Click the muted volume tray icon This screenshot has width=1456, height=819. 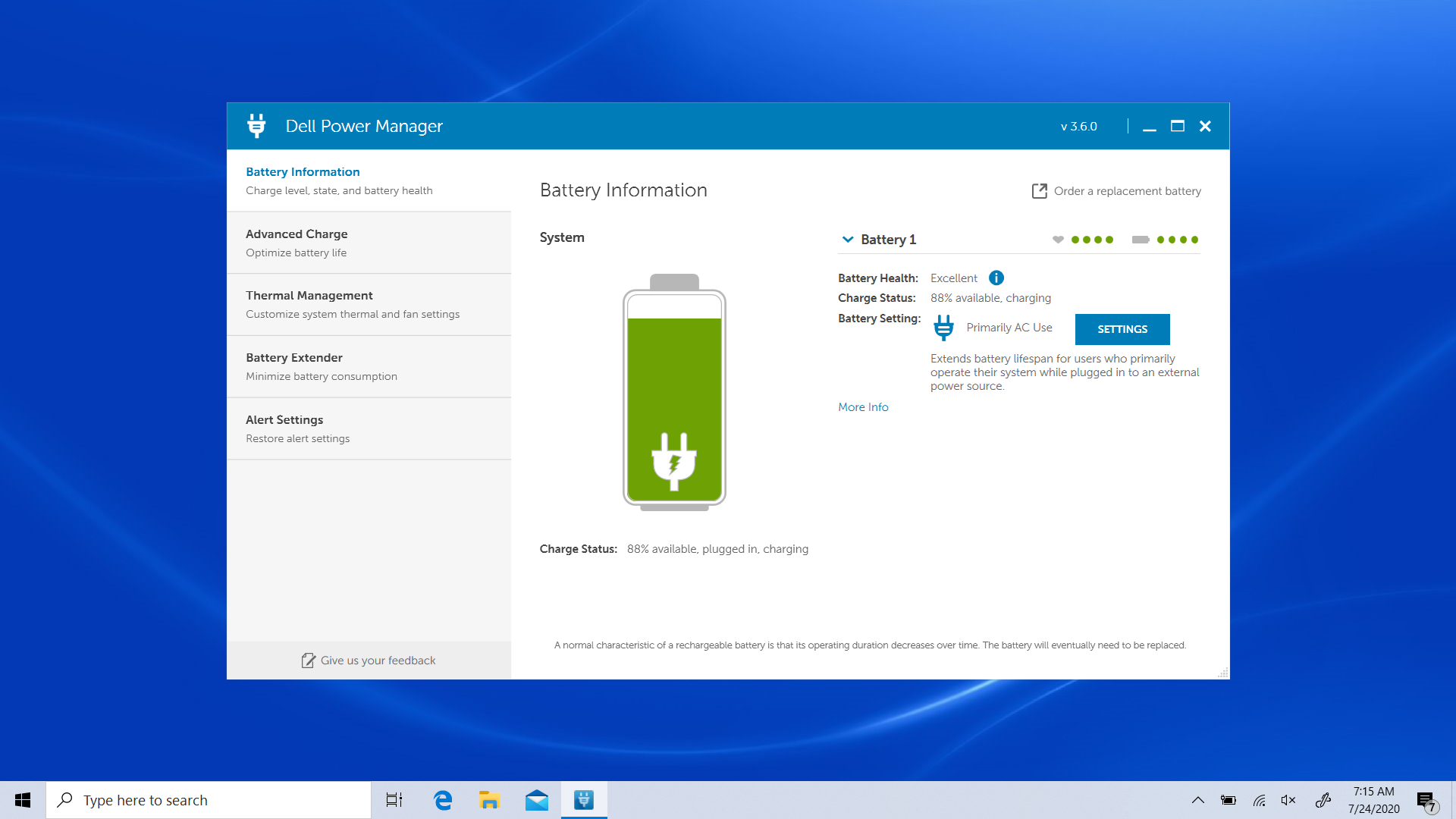(x=1288, y=800)
